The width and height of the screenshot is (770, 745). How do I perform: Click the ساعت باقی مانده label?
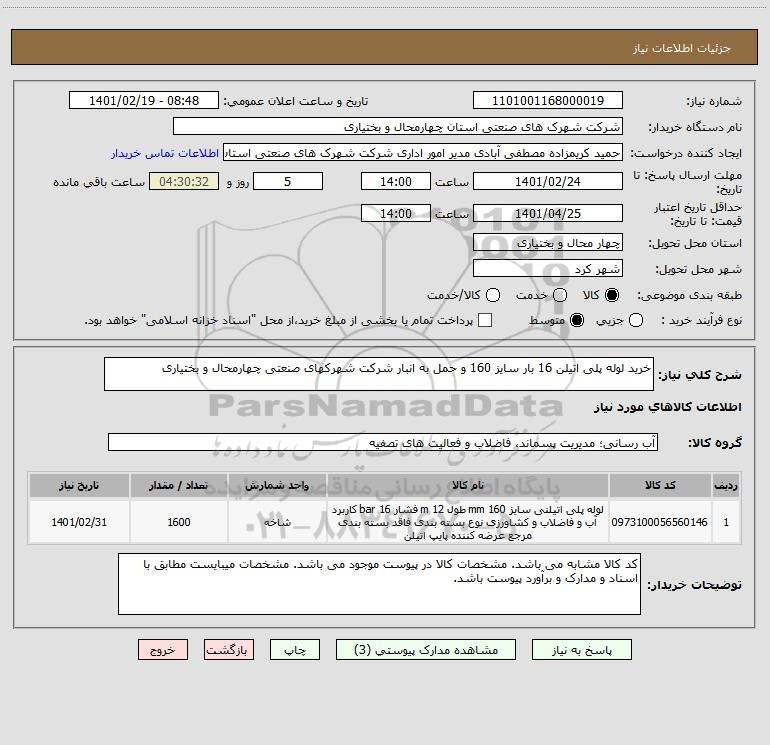click(99, 182)
